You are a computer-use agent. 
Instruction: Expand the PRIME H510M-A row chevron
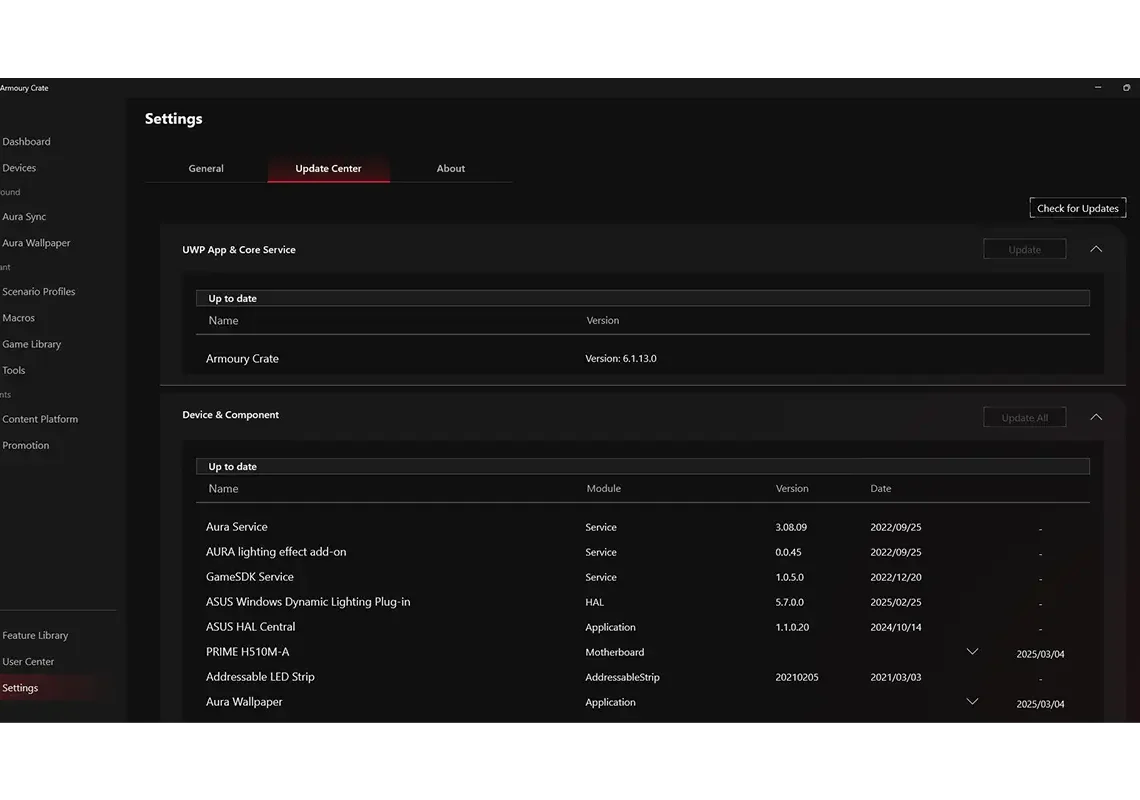tap(972, 652)
